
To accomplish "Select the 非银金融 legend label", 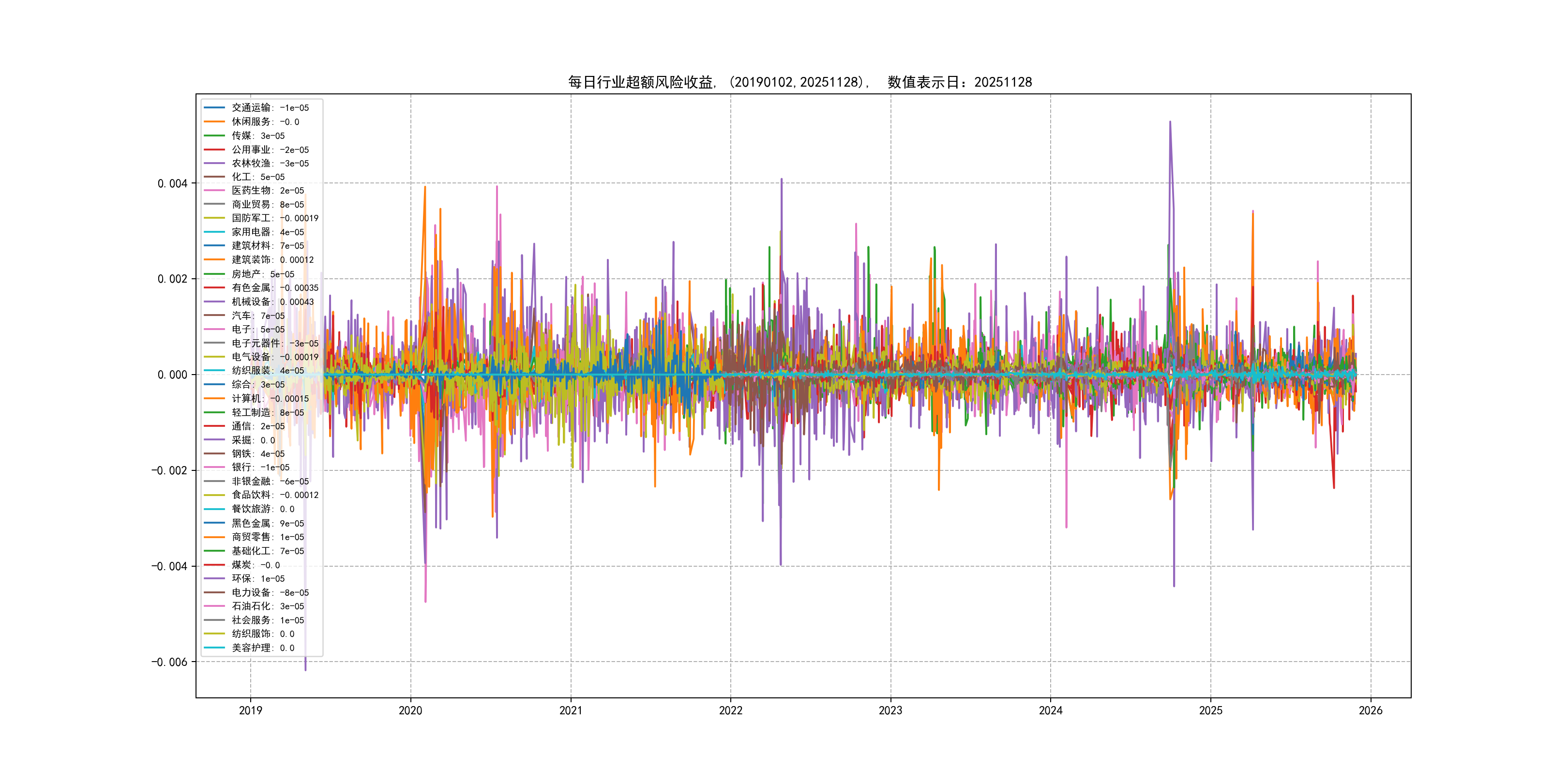I will [270, 482].
